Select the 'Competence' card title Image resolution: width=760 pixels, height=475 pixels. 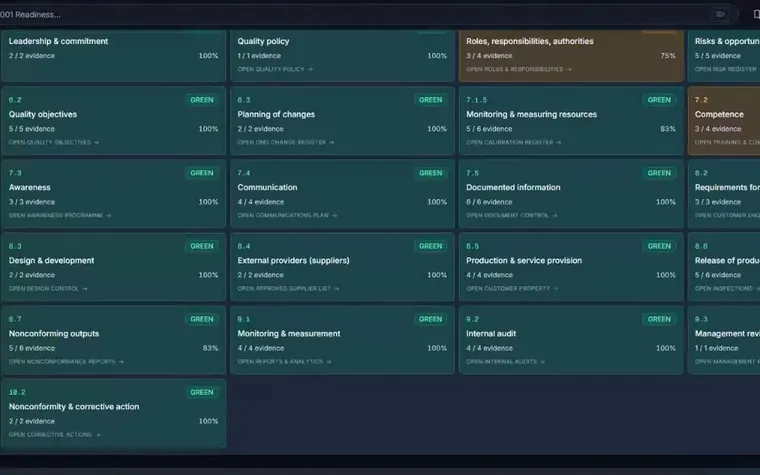tap(719, 114)
